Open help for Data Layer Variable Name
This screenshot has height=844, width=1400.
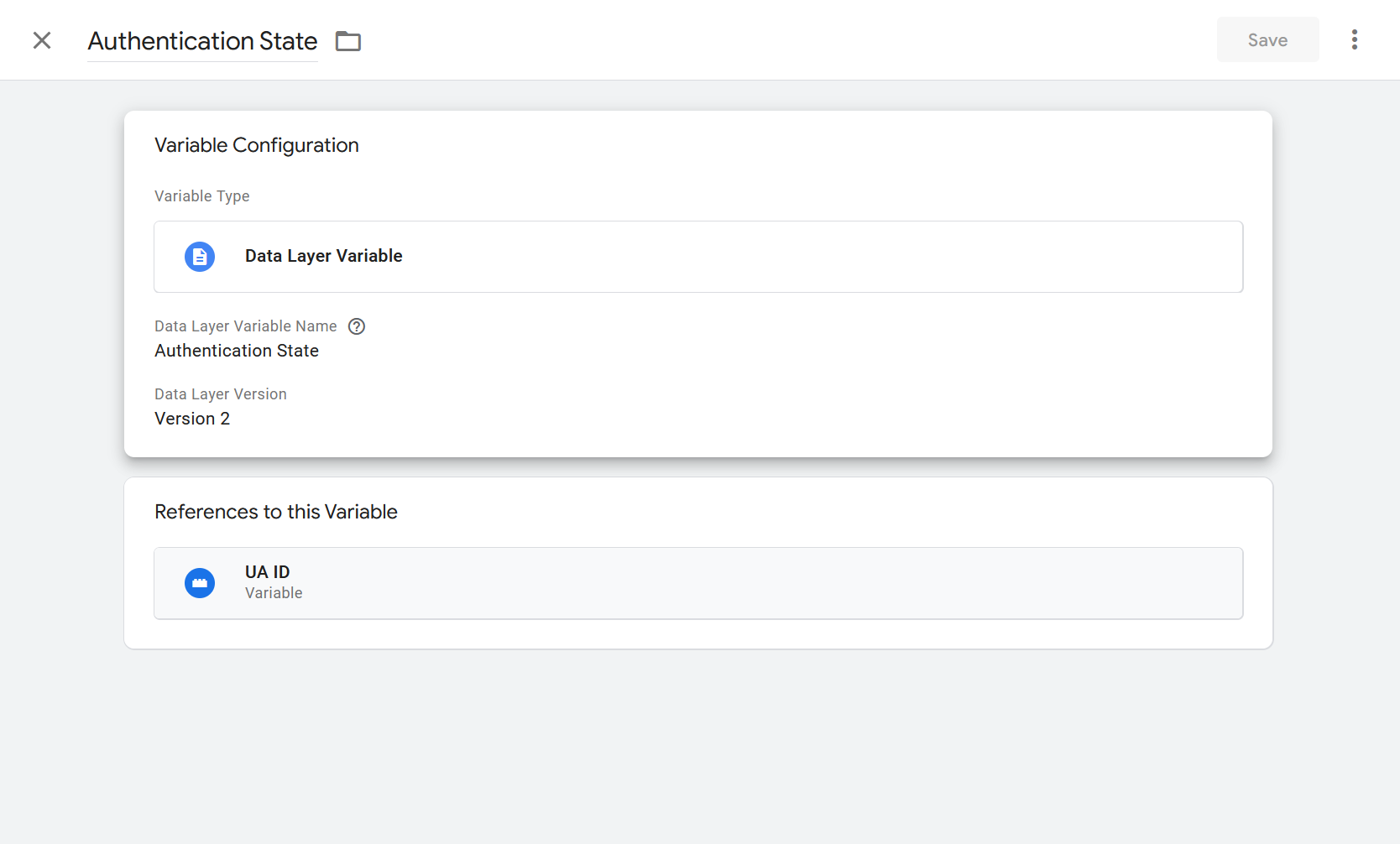click(x=357, y=326)
